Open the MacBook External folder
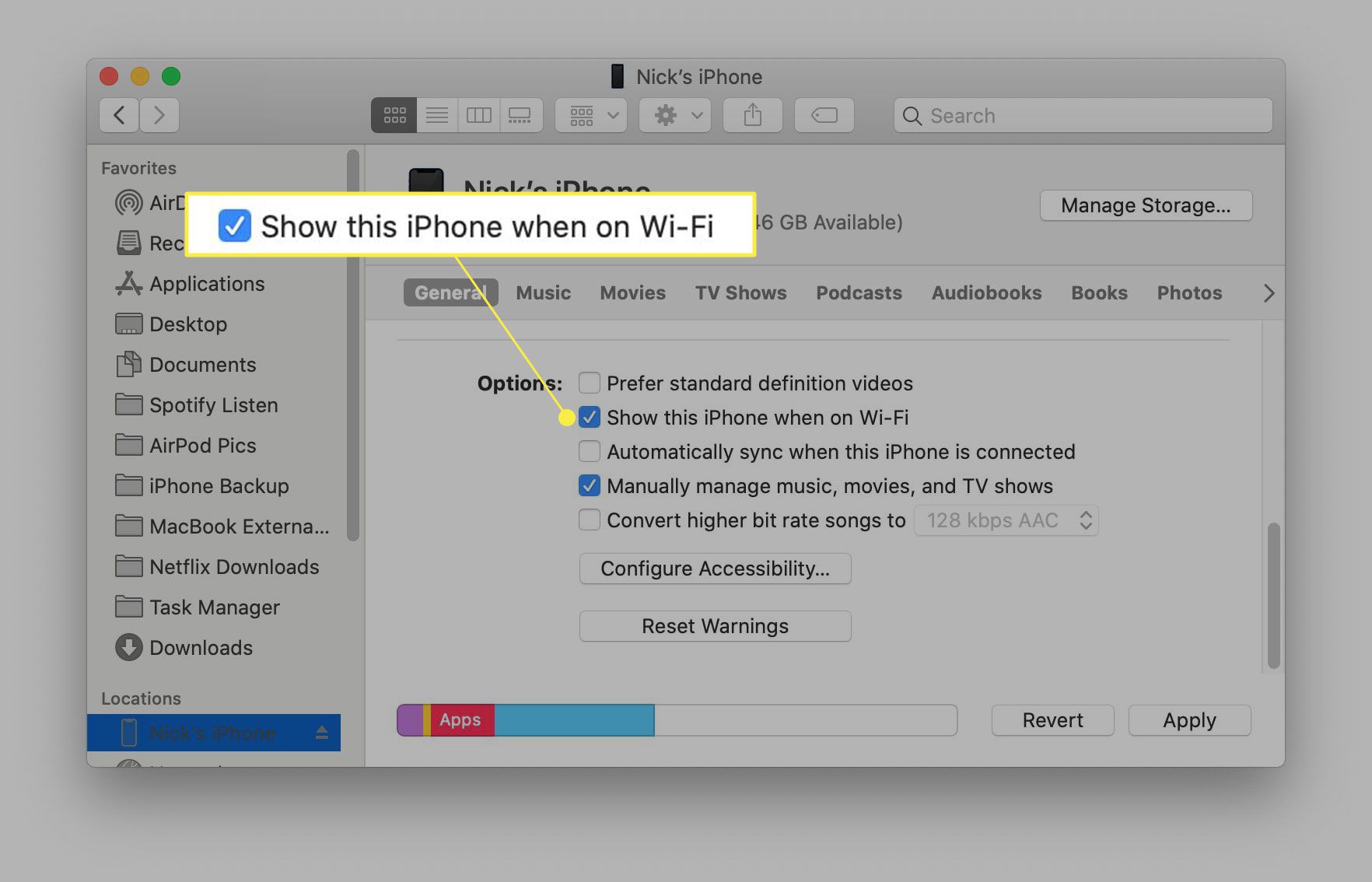 click(222, 527)
